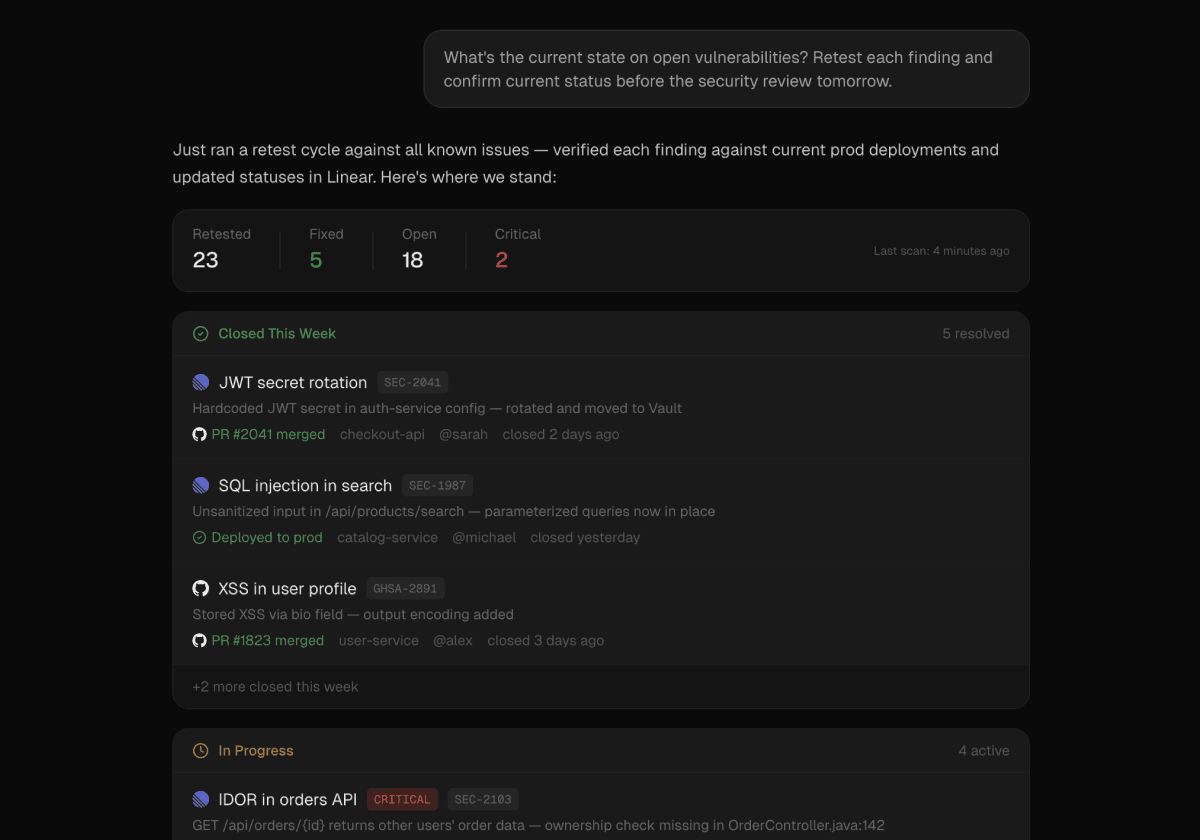Image resolution: width=1200 pixels, height=840 pixels.
Task: Expand the +2 more closed this week row
Action: click(x=274, y=686)
